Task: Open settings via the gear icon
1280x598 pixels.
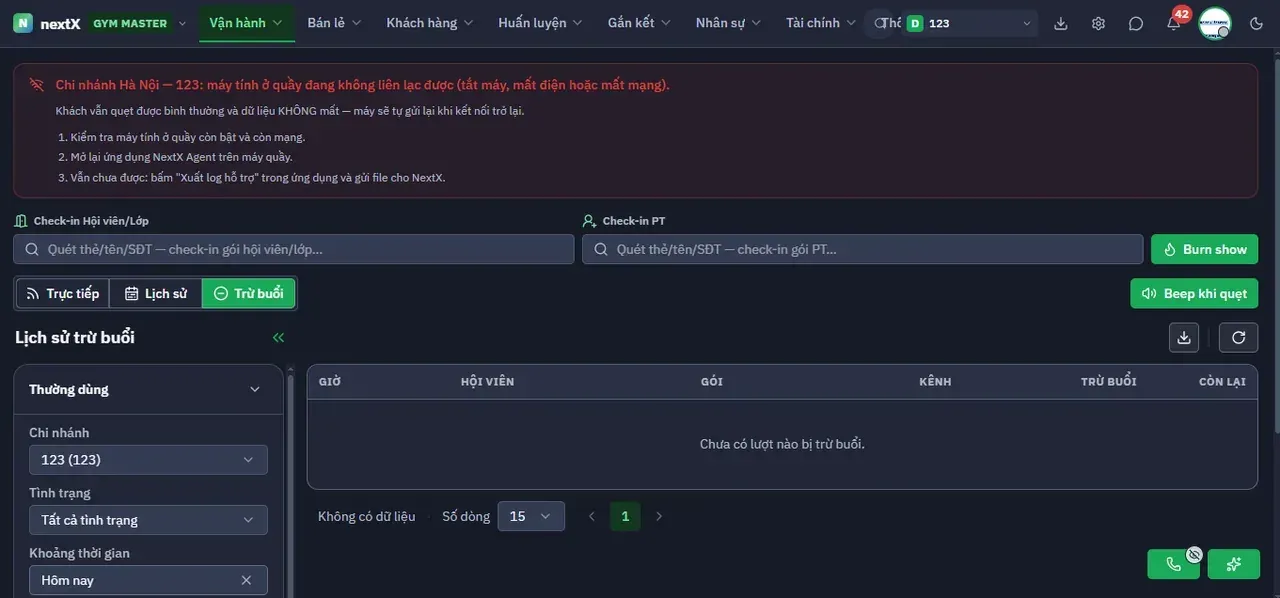Action: pos(1098,23)
